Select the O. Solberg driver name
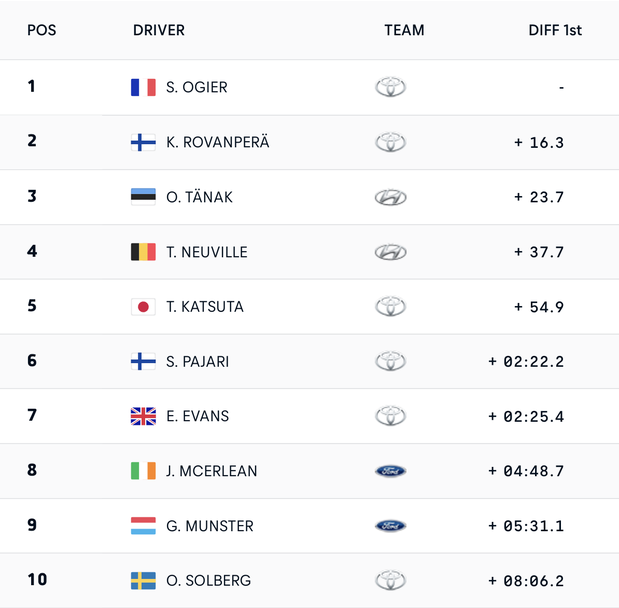This screenshot has width=619, height=608. [x=208, y=580]
